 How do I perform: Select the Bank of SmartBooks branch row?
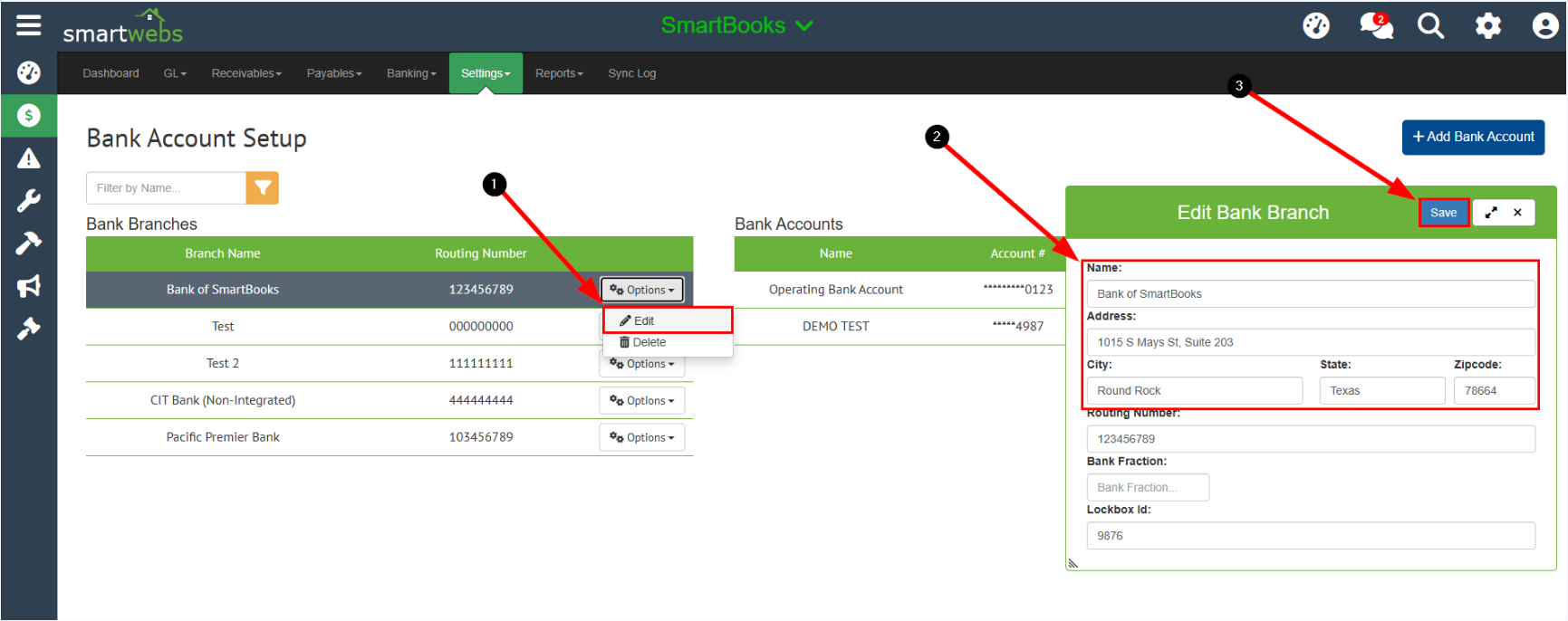point(390,290)
